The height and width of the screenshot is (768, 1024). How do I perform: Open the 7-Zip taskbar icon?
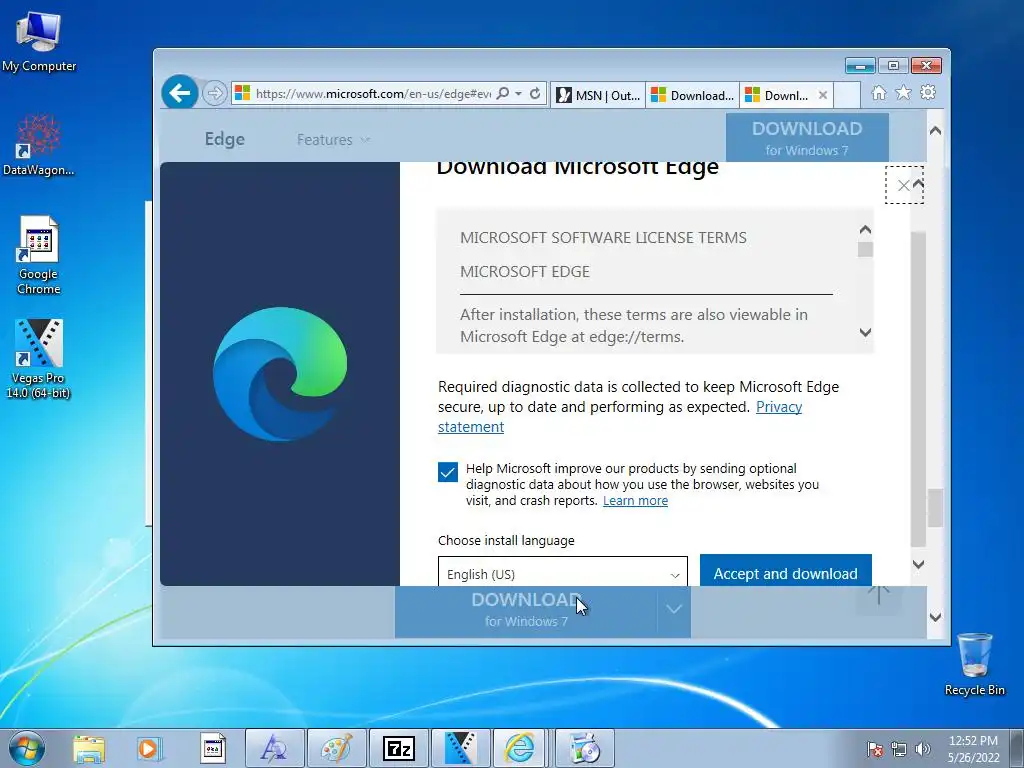[399, 748]
